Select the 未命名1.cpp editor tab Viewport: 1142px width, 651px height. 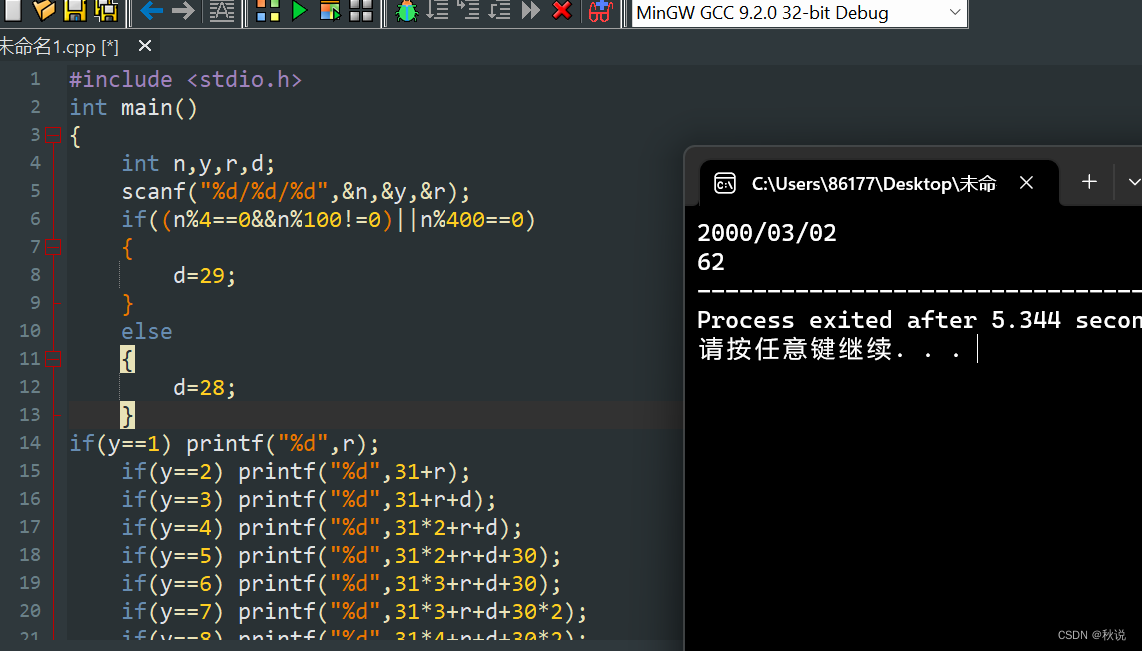pos(60,47)
